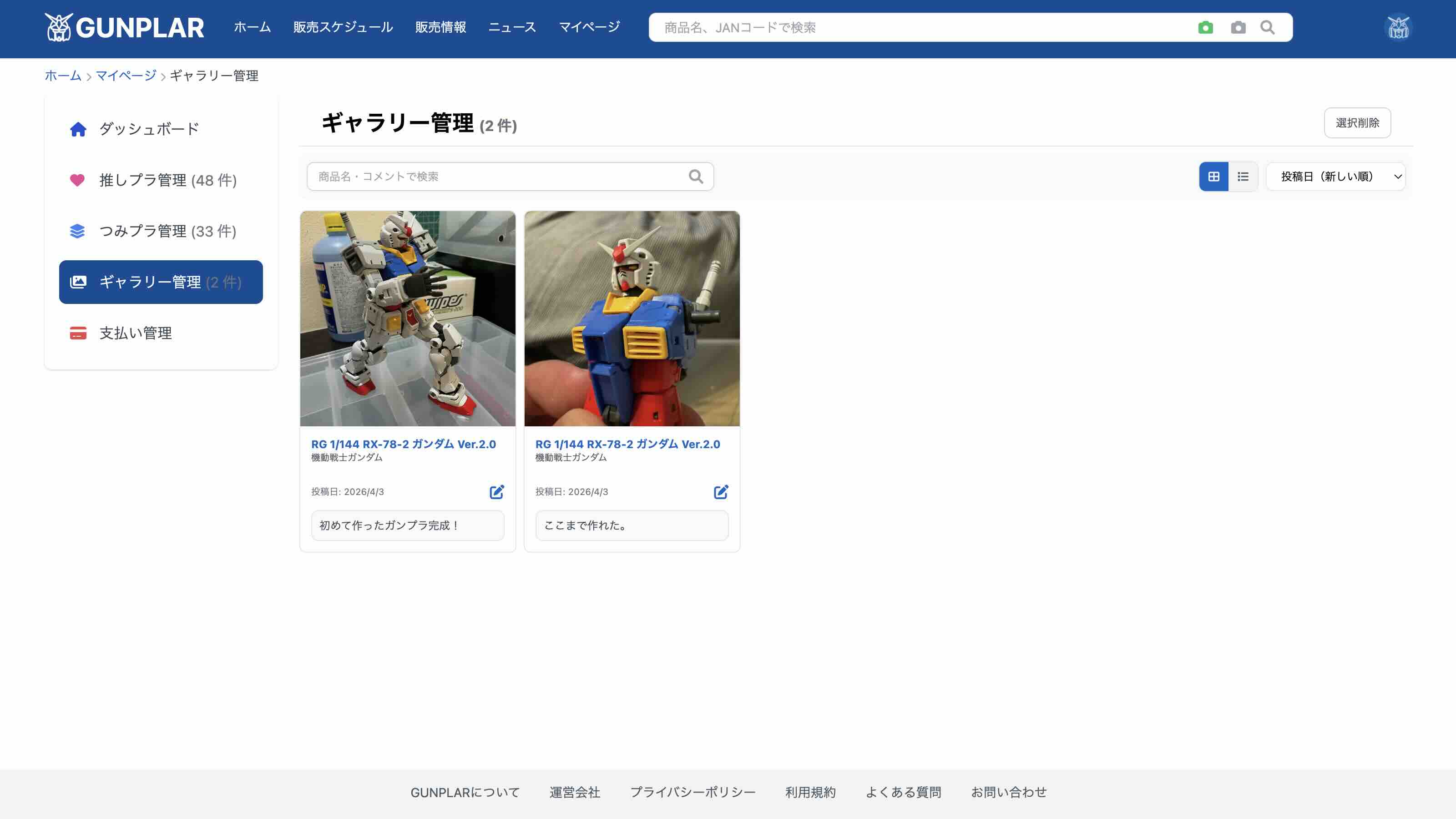Open 販売情報 in the top navigation

pyautogui.click(x=440, y=27)
